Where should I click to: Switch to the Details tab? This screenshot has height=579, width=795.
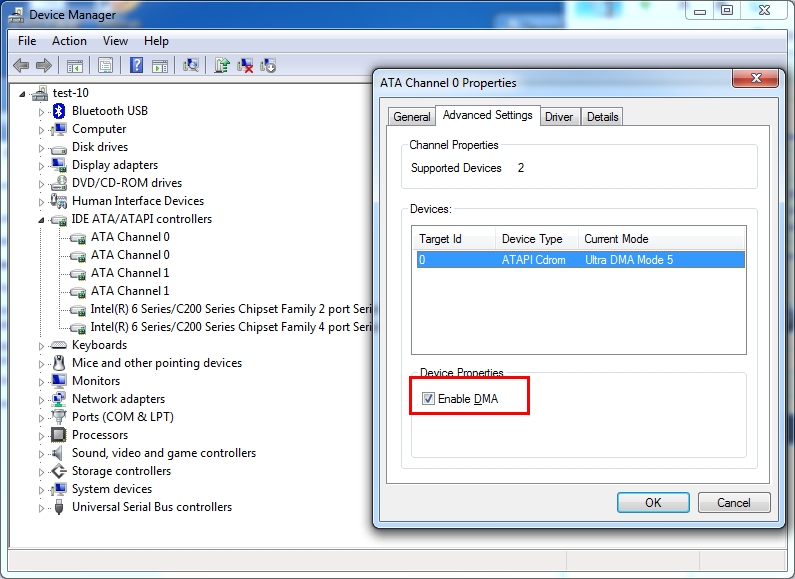click(602, 117)
